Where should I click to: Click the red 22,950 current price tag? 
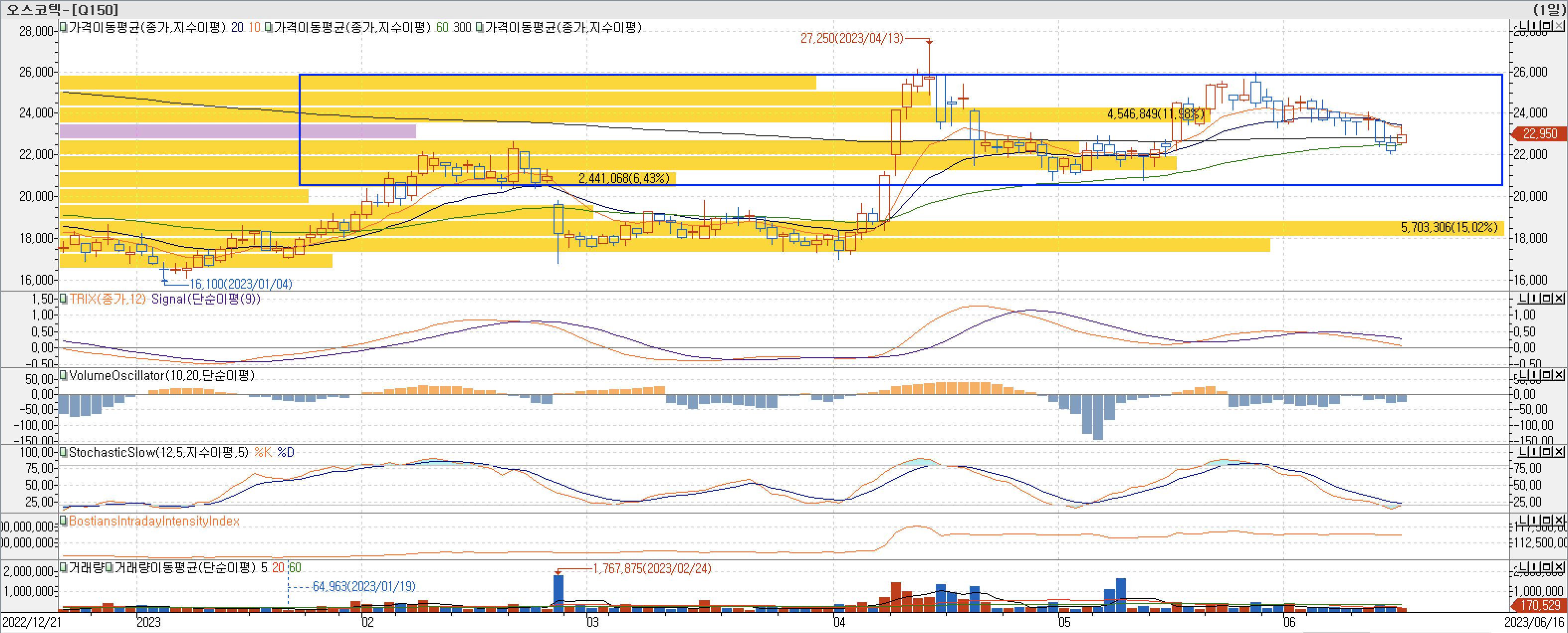pyautogui.click(x=1540, y=133)
